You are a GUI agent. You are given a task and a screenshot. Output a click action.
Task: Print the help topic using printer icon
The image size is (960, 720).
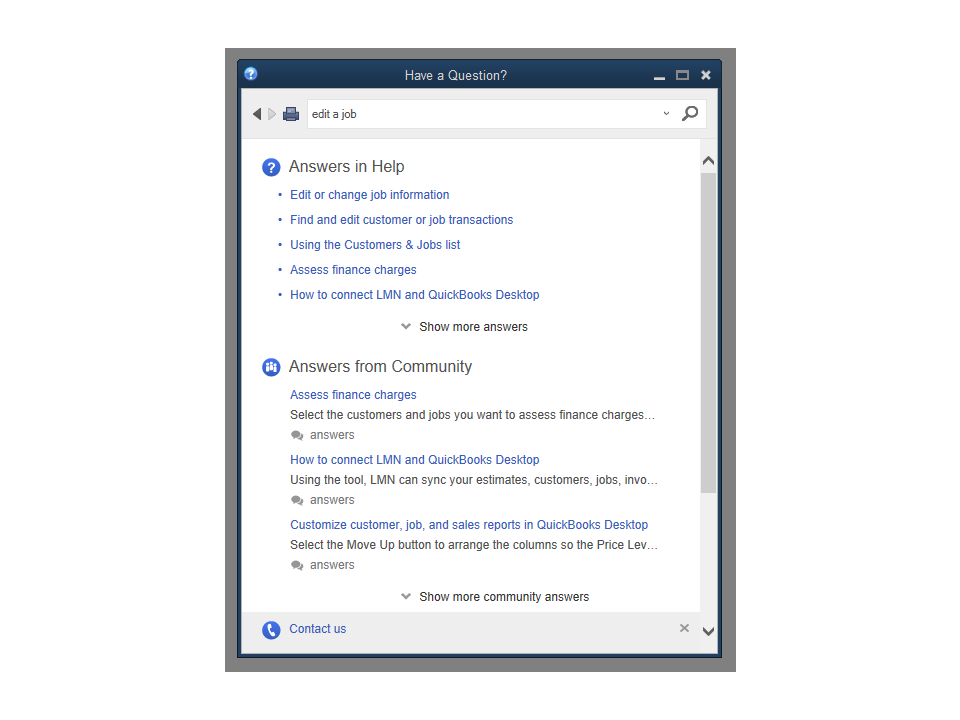pos(291,114)
